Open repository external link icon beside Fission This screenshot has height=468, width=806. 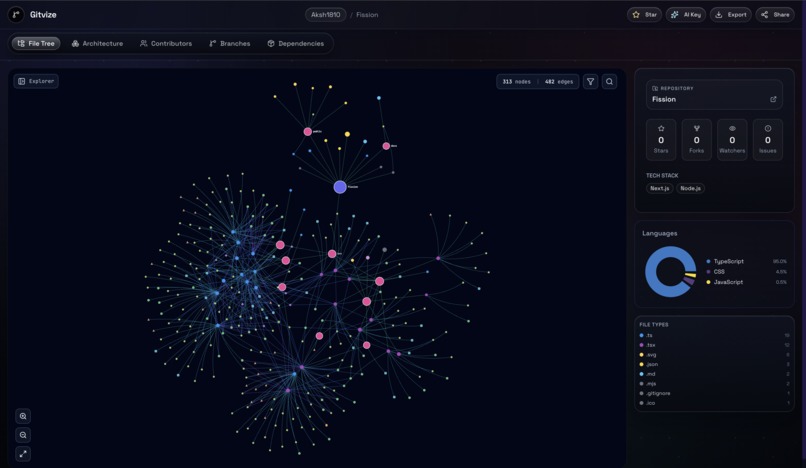pos(773,99)
